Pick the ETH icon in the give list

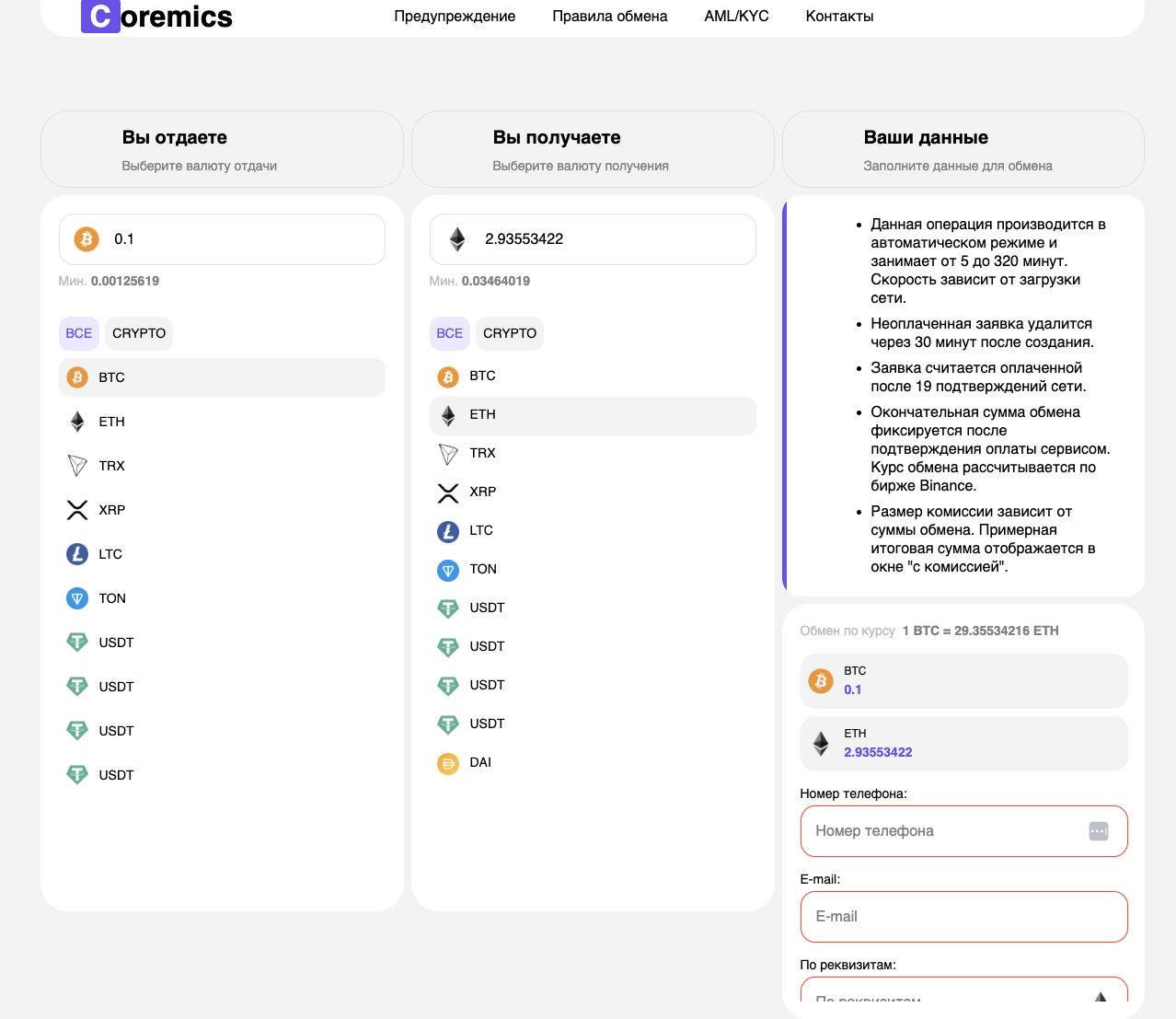77,422
